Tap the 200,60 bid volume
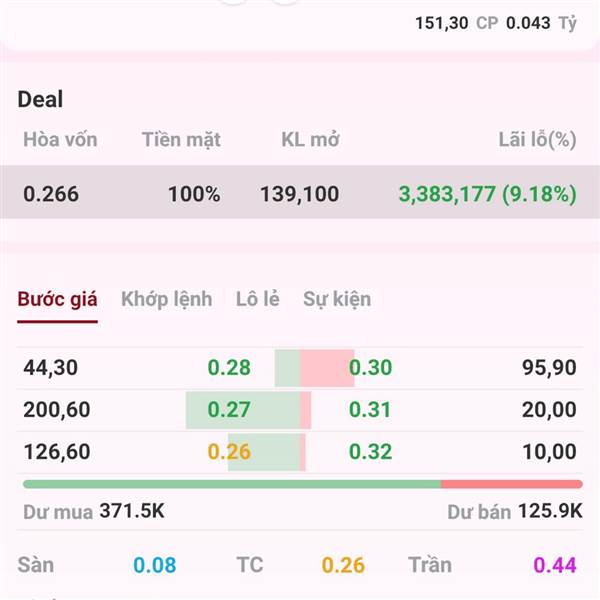 57,410
